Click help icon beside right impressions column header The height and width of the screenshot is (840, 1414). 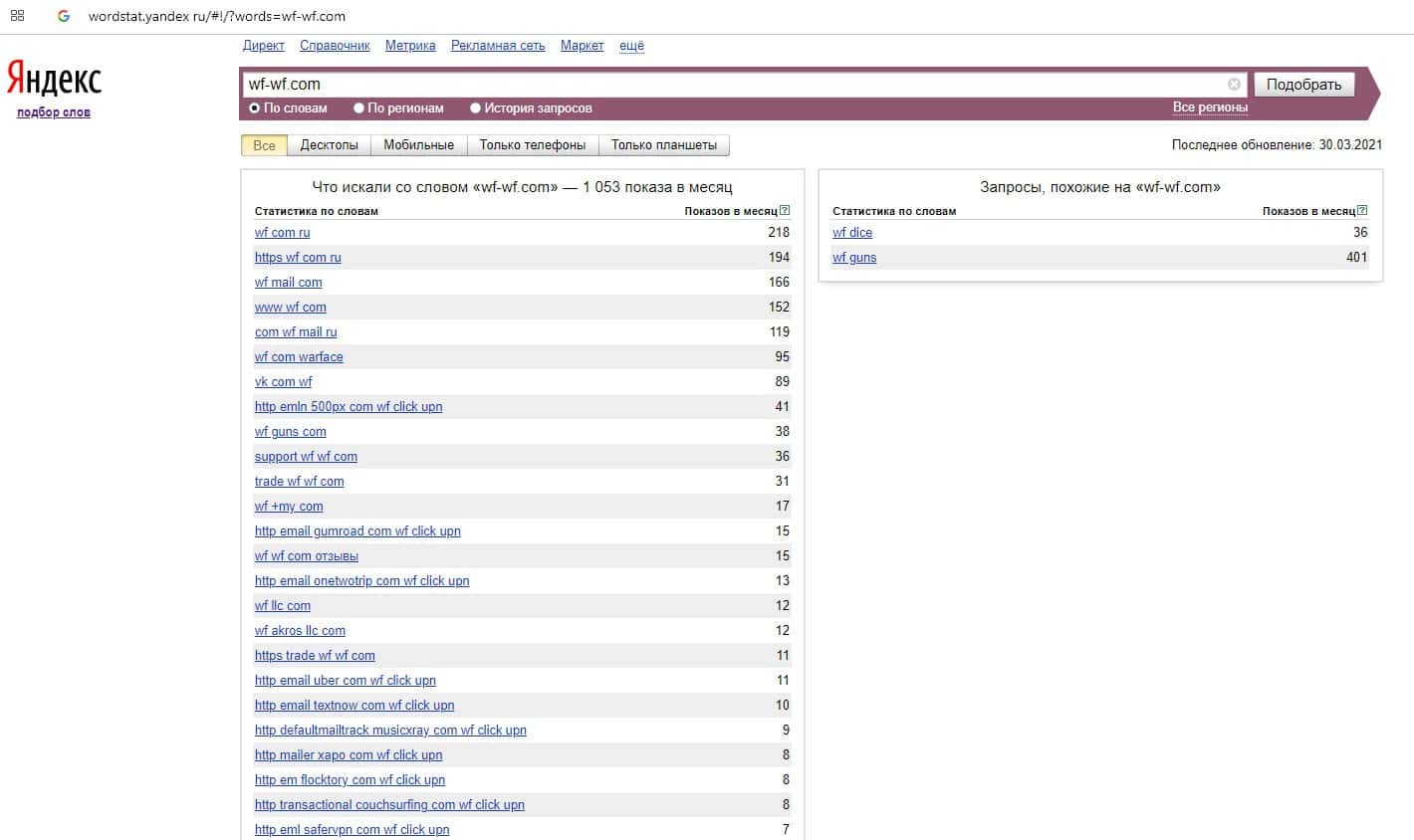coord(1362,211)
